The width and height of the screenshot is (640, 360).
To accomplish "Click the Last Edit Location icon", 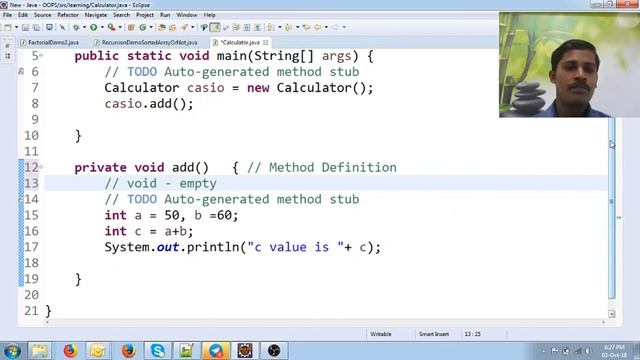I will click(306, 27).
